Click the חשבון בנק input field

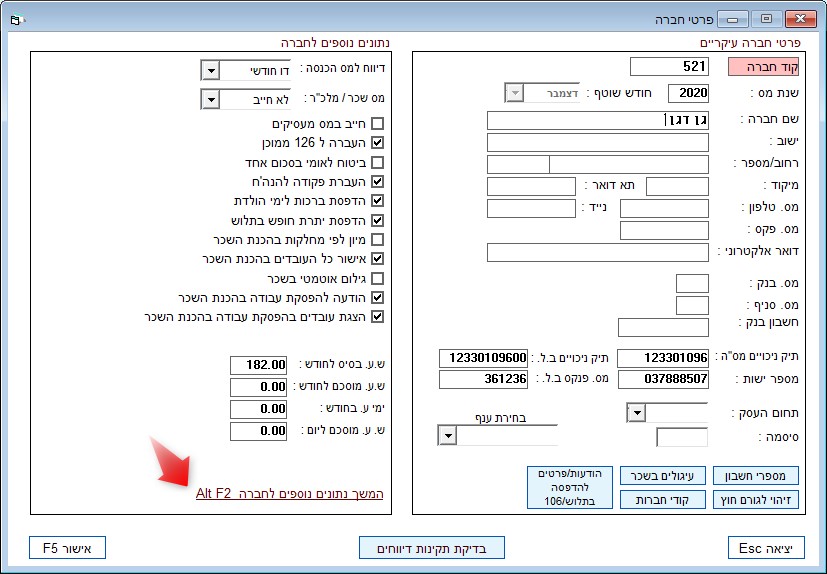663,328
